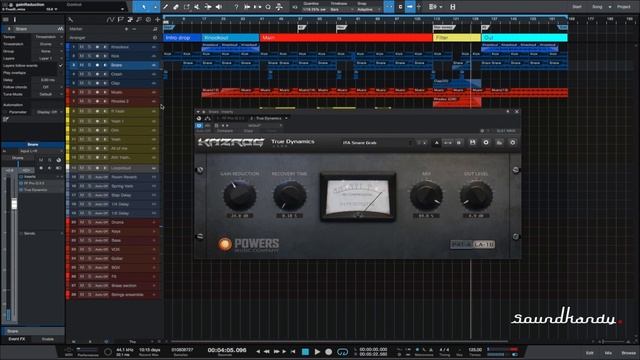Mute the Crash track

click(82, 74)
